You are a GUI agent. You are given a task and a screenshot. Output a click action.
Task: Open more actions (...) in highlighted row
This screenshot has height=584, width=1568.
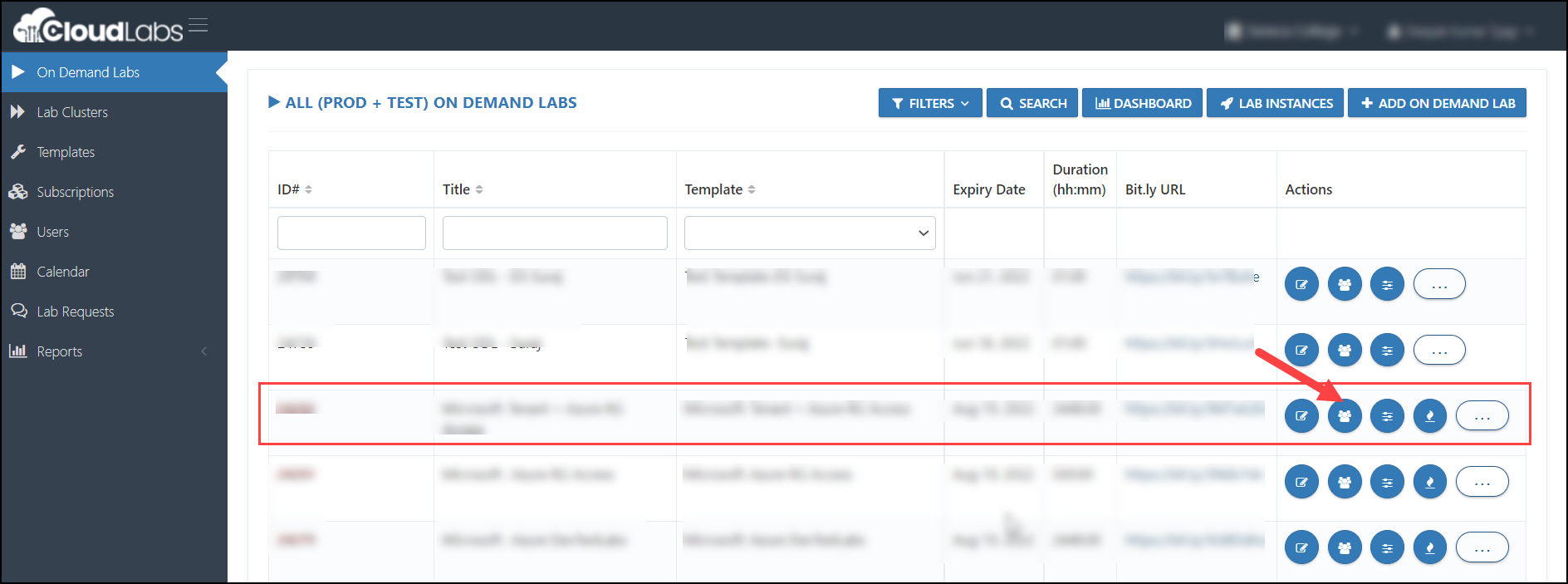click(1482, 415)
